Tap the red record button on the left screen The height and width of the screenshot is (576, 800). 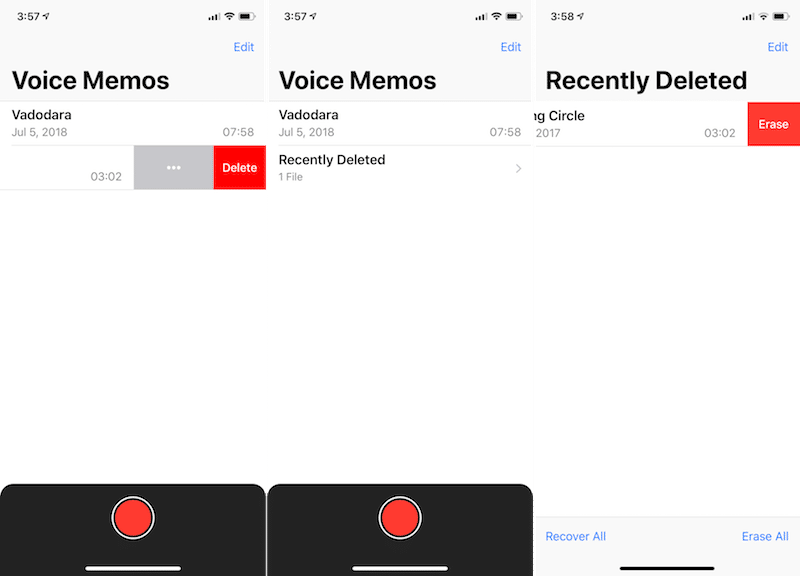(133, 517)
